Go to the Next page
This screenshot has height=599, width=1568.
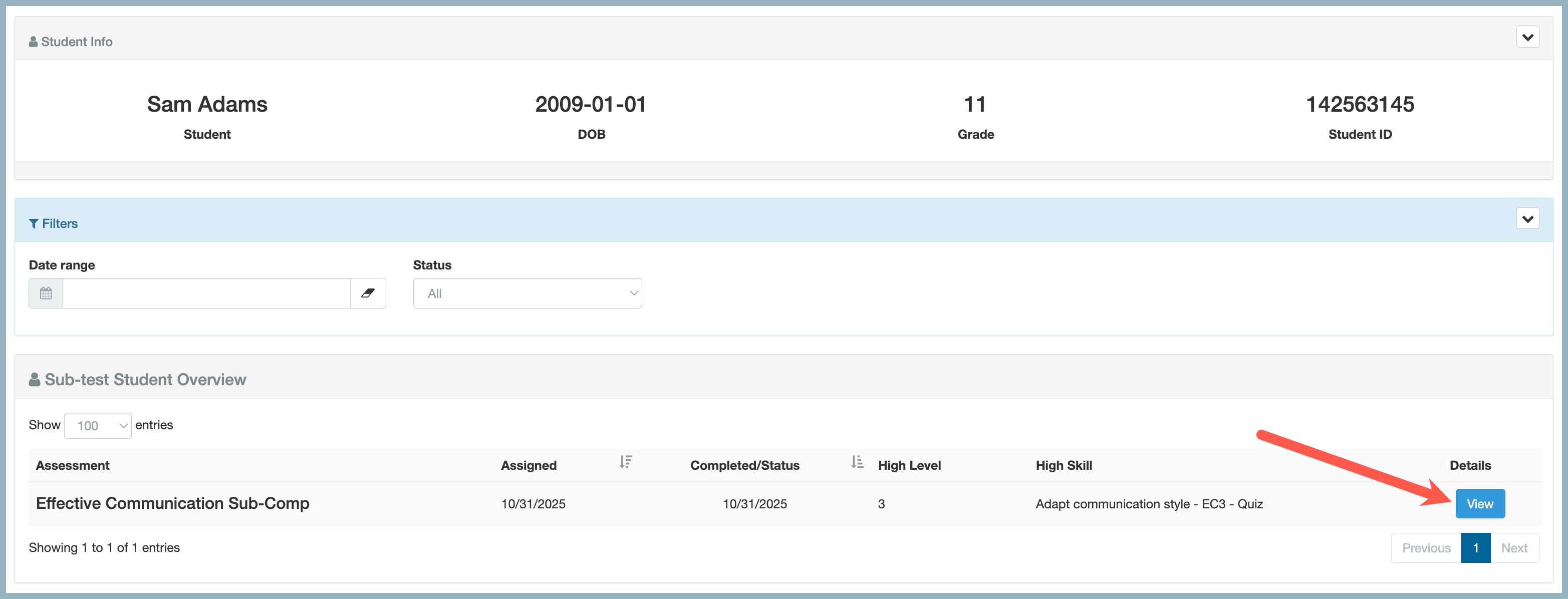pyautogui.click(x=1514, y=548)
